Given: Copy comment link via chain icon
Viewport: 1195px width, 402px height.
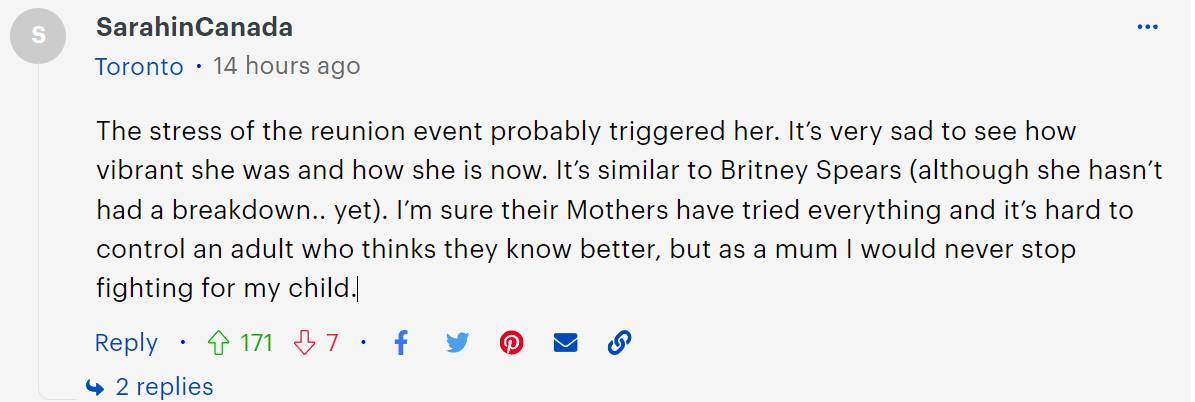Looking at the screenshot, I should pyautogui.click(x=620, y=343).
